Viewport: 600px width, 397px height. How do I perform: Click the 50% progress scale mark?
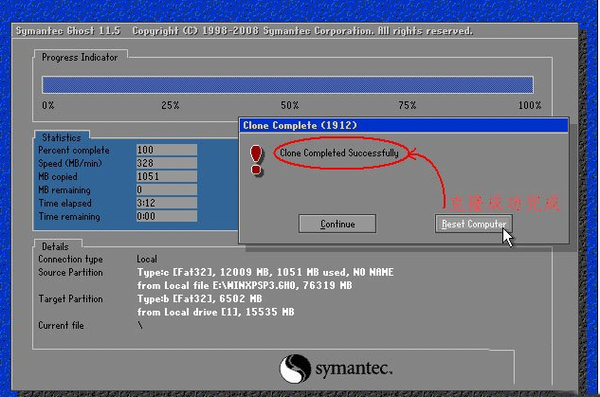coord(290,105)
